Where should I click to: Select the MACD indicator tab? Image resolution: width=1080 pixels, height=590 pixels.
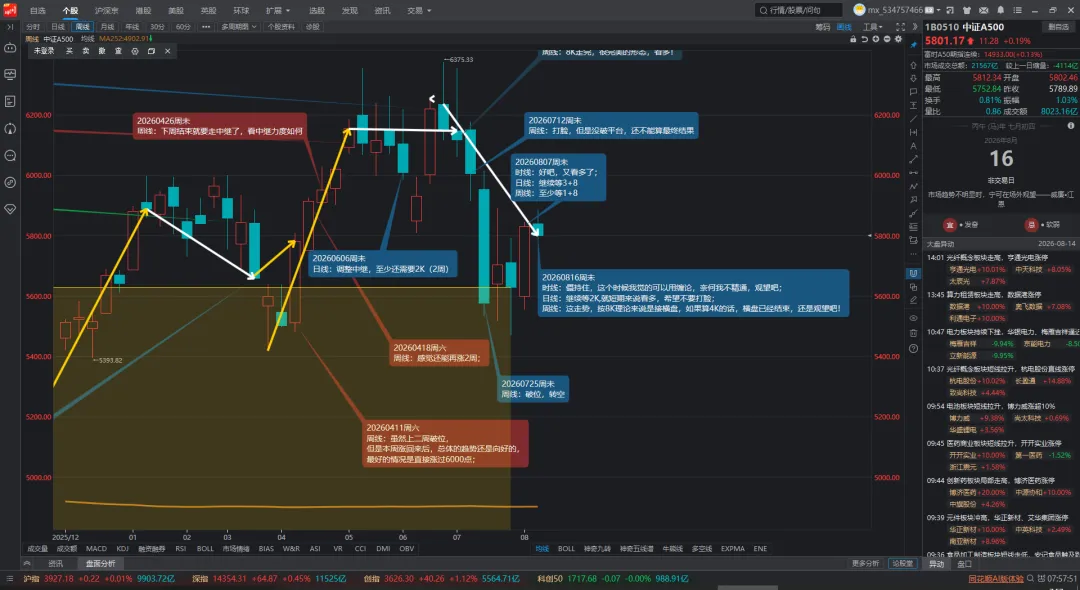96,549
